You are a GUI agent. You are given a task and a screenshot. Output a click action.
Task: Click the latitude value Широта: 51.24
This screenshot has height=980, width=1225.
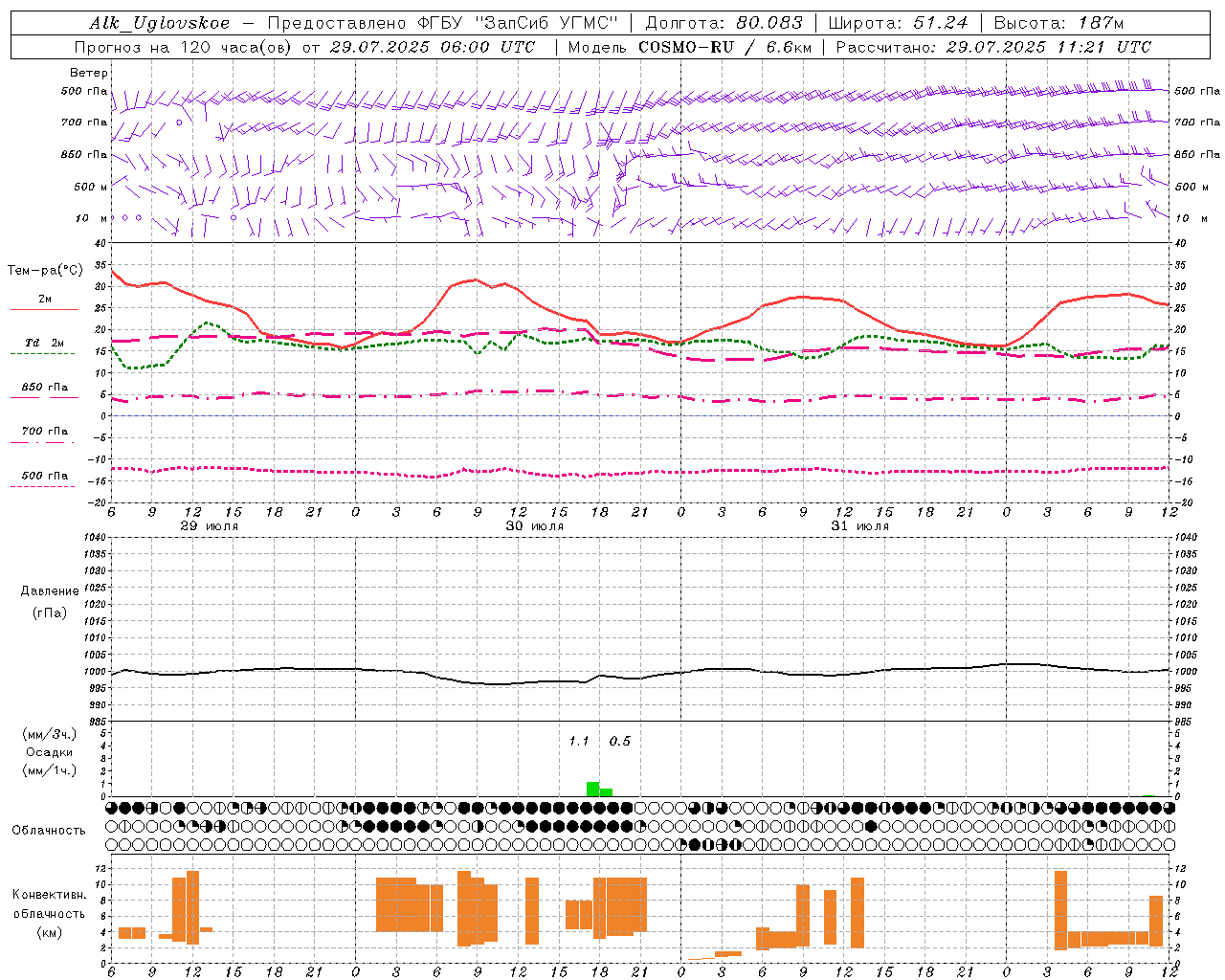pyautogui.click(x=899, y=23)
